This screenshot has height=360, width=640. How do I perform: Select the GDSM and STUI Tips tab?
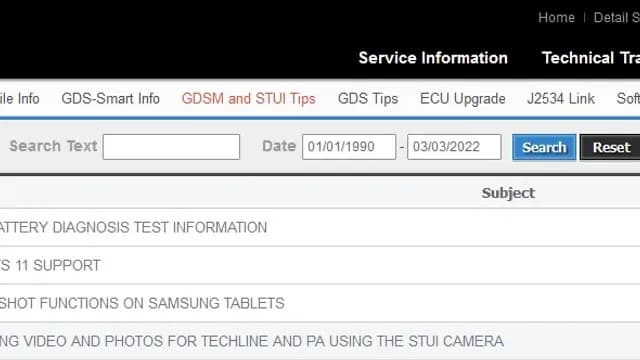(x=249, y=98)
